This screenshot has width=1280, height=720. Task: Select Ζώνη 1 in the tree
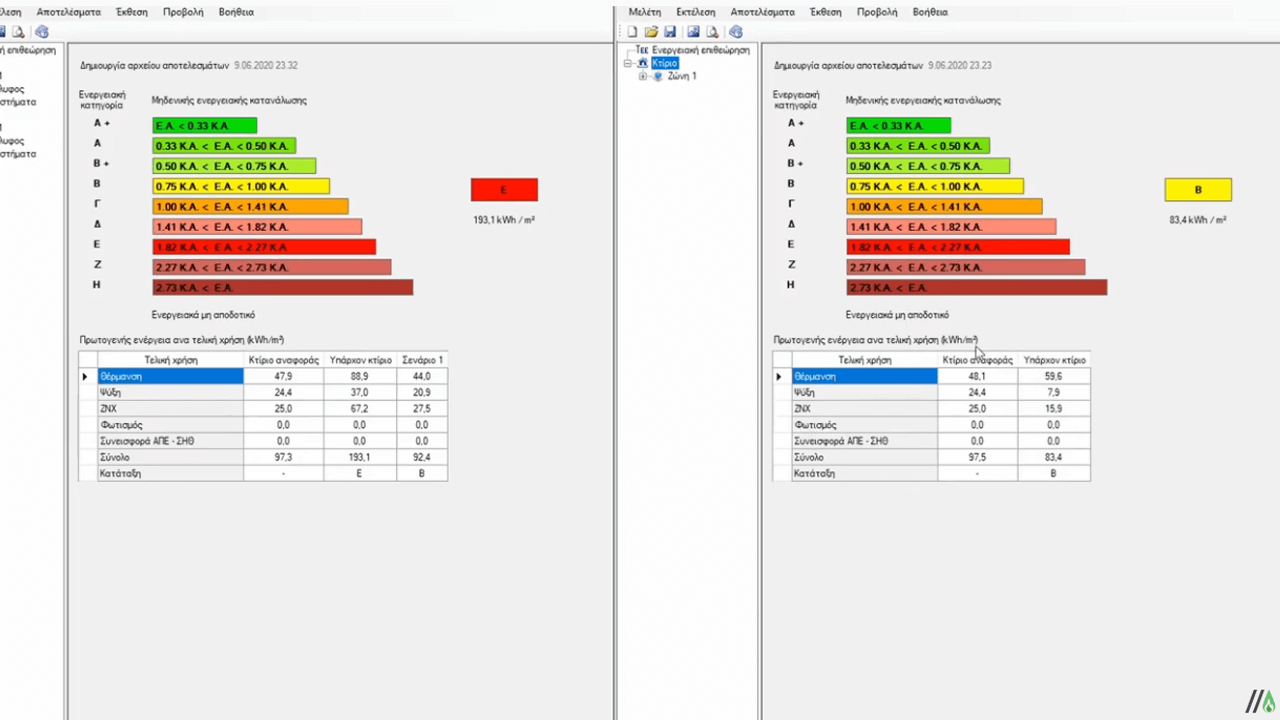tap(682, 76)
